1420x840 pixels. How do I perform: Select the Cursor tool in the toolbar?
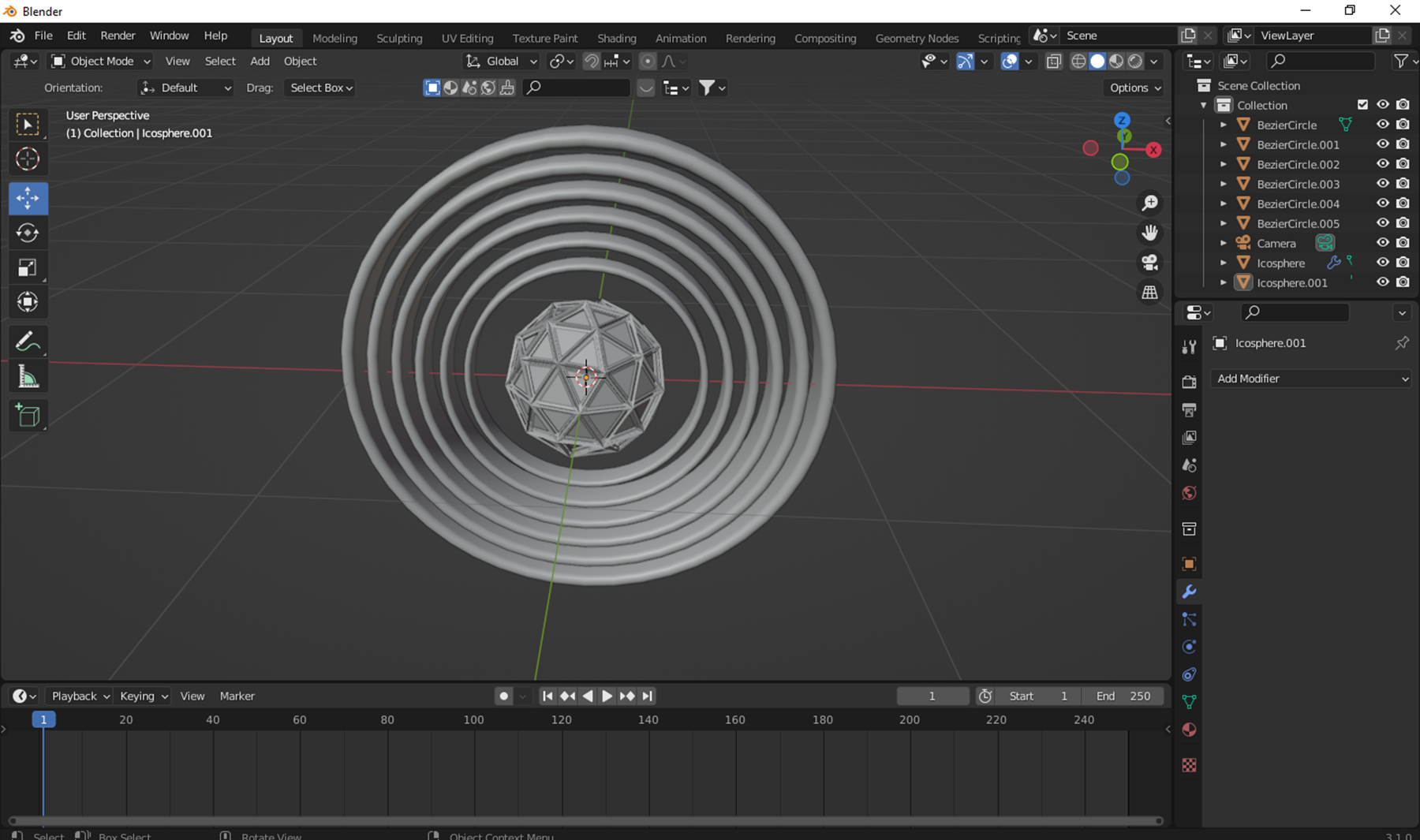(x=28, y=159)
